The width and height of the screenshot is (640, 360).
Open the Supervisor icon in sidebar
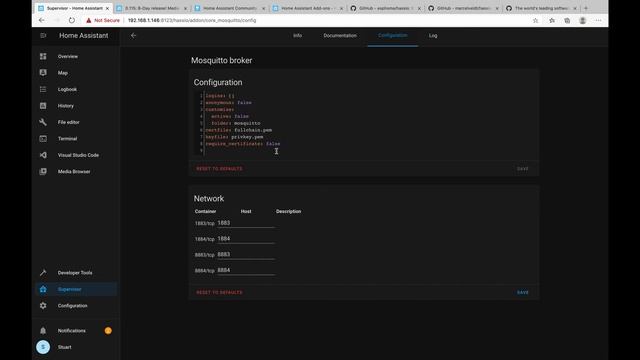coord(43,289)
